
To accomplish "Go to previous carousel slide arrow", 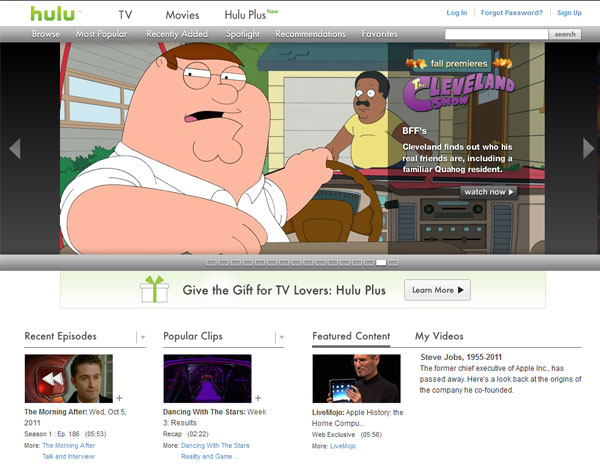I will coord(15,148).
